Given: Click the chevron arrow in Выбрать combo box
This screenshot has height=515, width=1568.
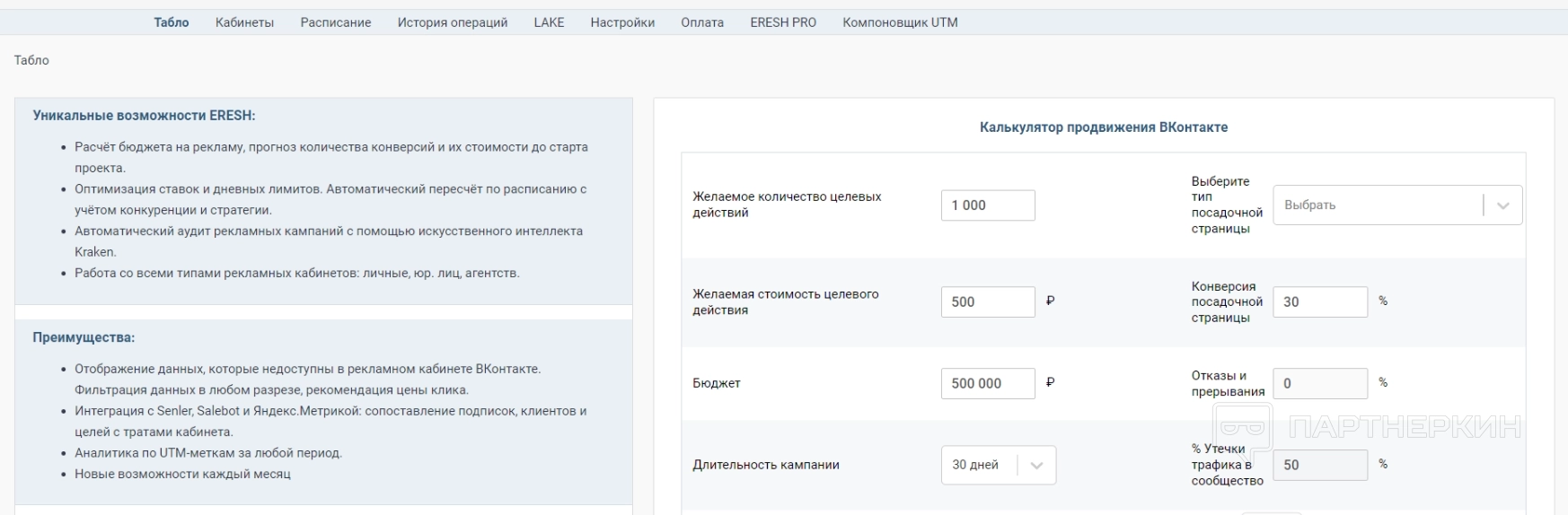Looking at the screenshot, I should tap(1502, 205).
